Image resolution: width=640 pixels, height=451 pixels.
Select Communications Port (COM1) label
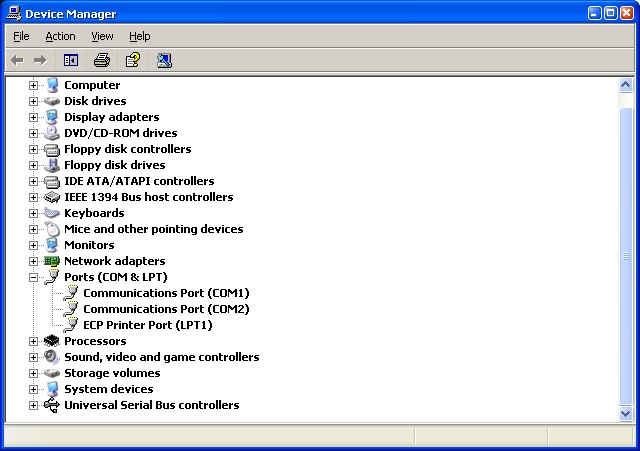[x=166, y=293]
